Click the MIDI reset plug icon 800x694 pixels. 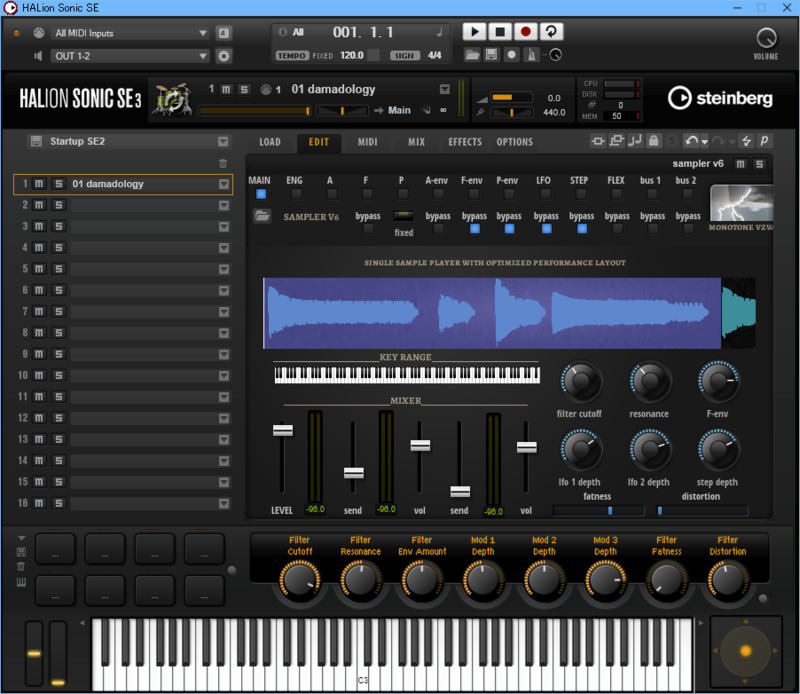(x=39, y=33)
